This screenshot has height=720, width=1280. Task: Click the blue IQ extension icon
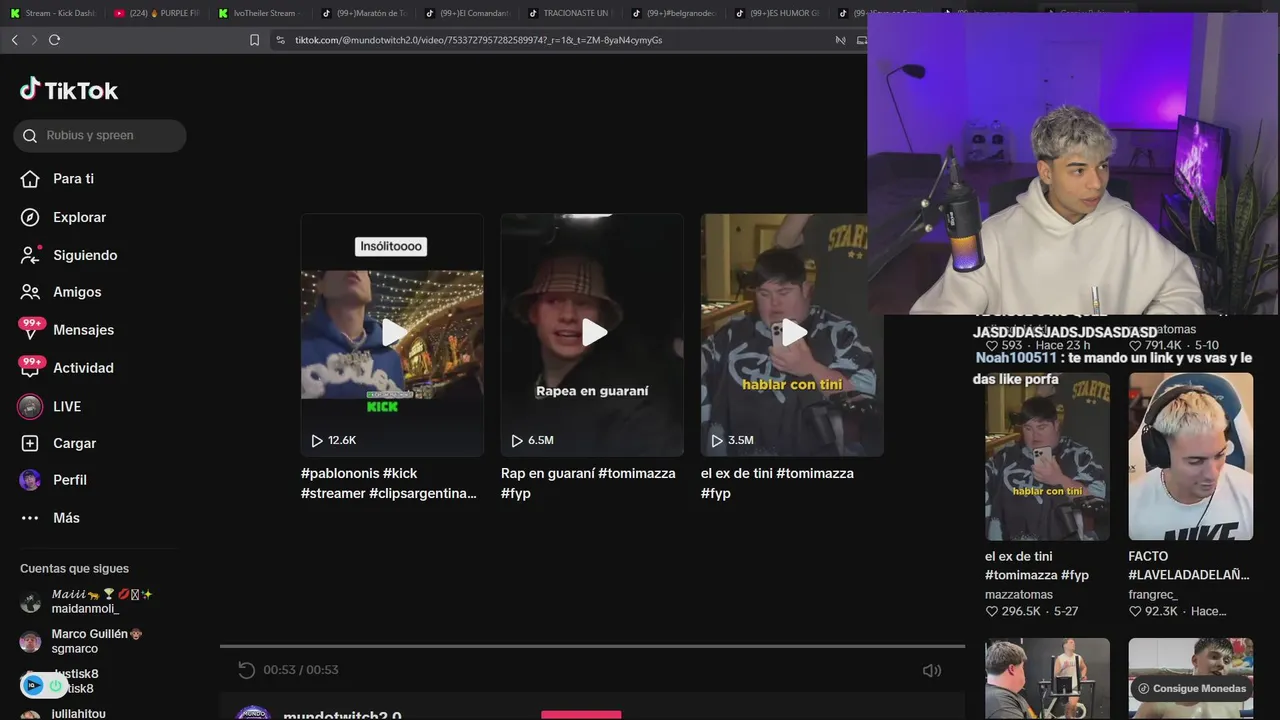33,686
